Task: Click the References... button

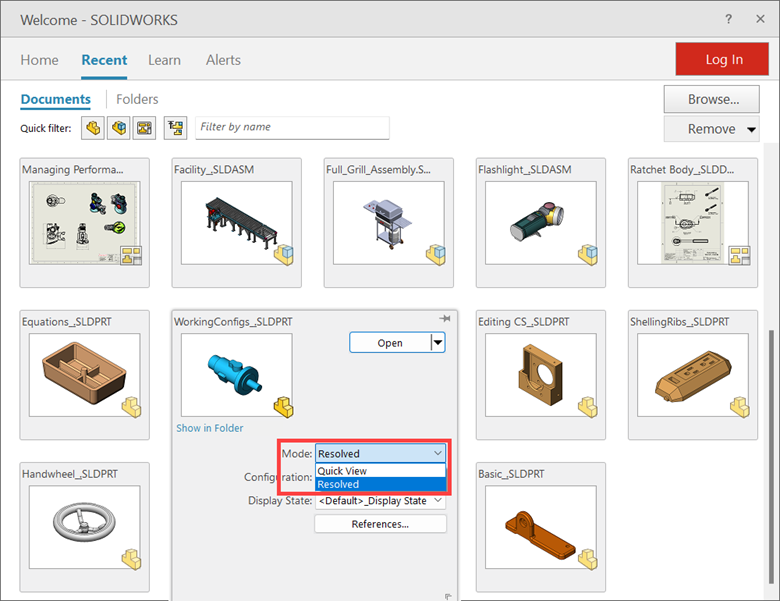Action: click(381, 524)
